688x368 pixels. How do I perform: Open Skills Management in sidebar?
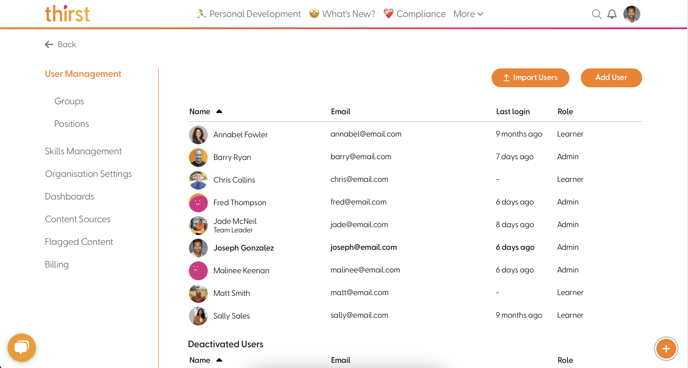(x=83, y=151)
